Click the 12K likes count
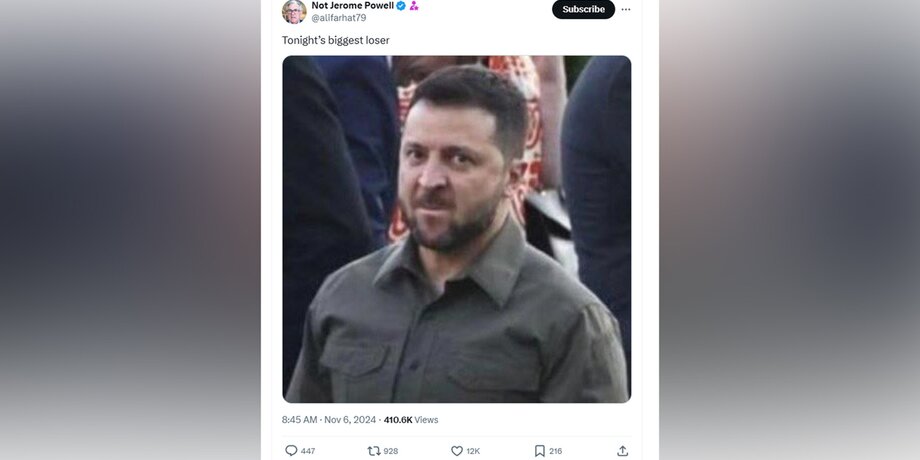 tap(473, 451)
